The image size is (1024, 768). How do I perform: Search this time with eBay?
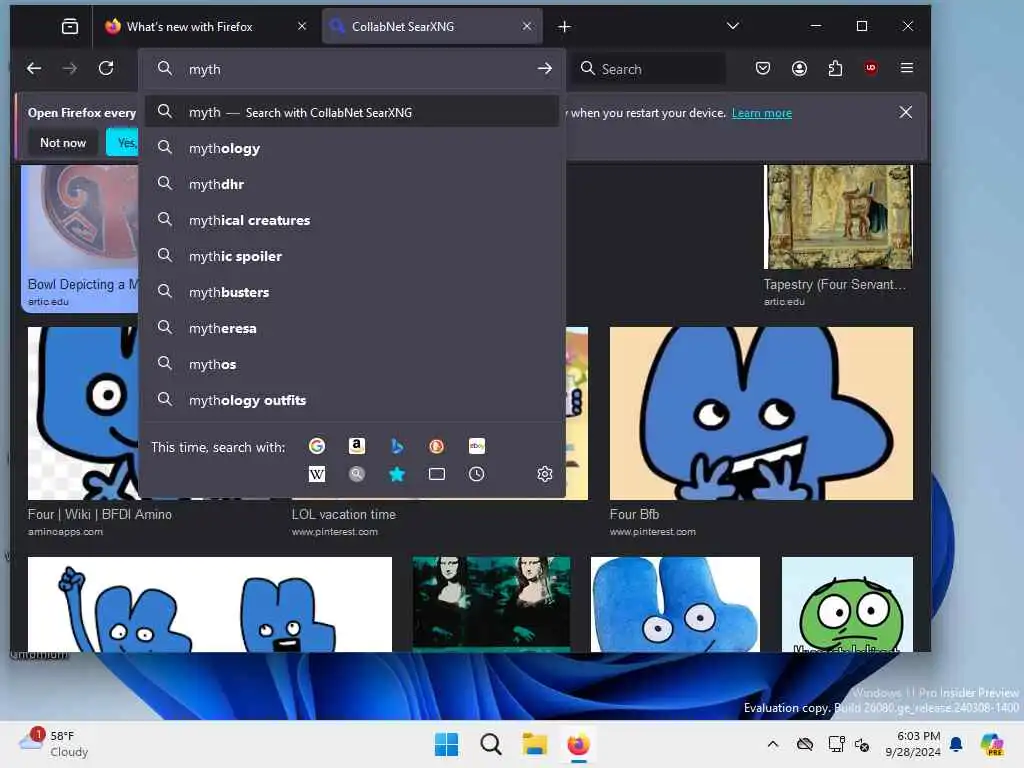pyautogui.click(x=477, y=446)
